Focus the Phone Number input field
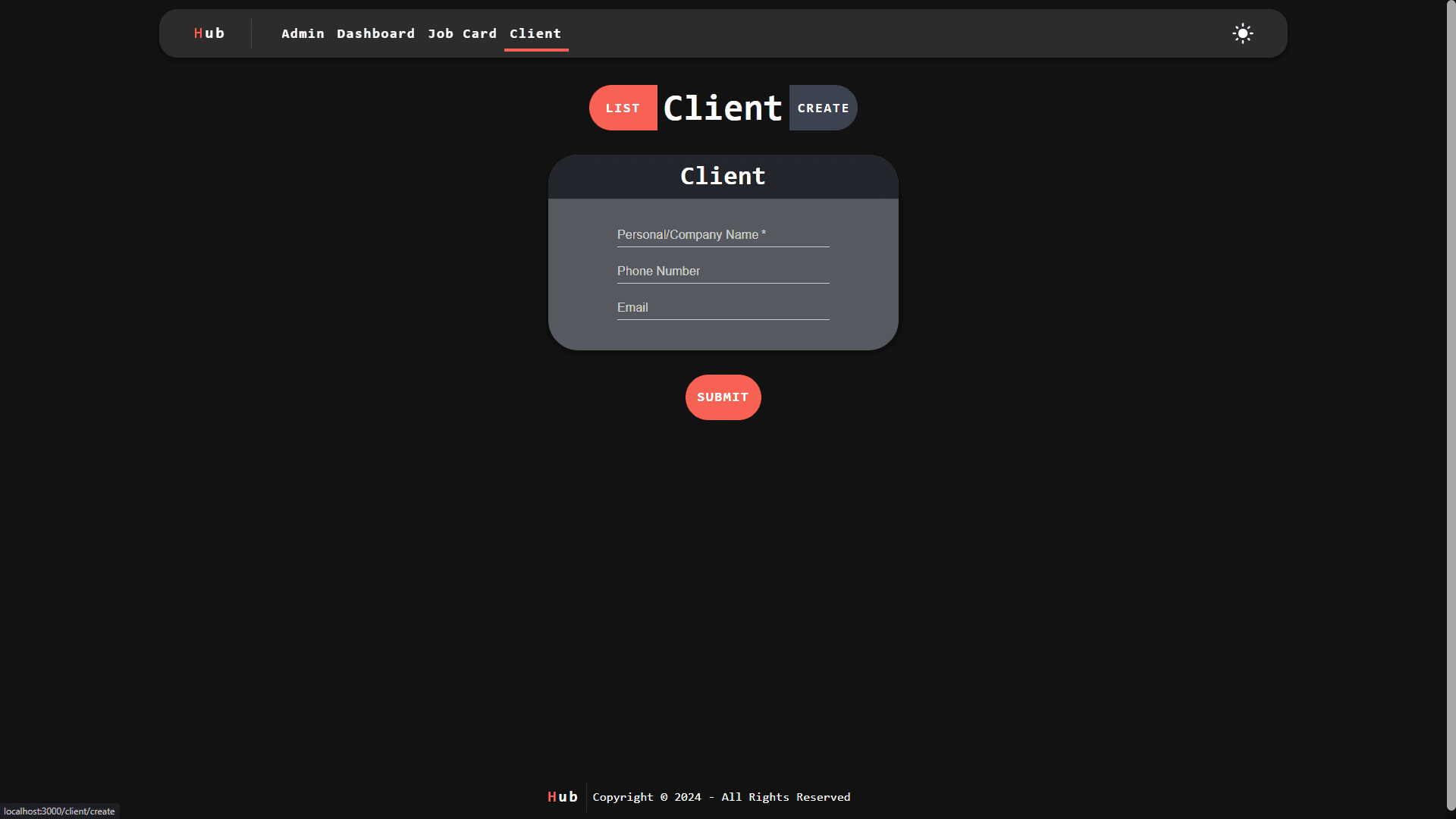The height and width of the screenshot is (819, 1456). (x=722, y=271)
